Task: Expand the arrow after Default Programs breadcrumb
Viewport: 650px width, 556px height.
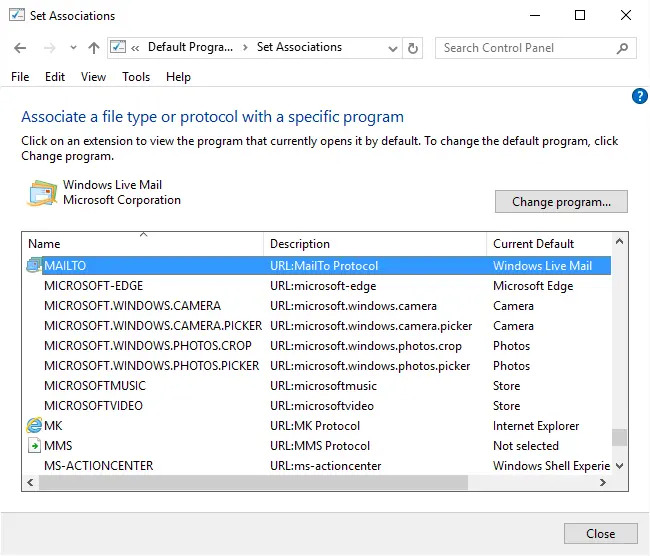Action: (245, 48)
